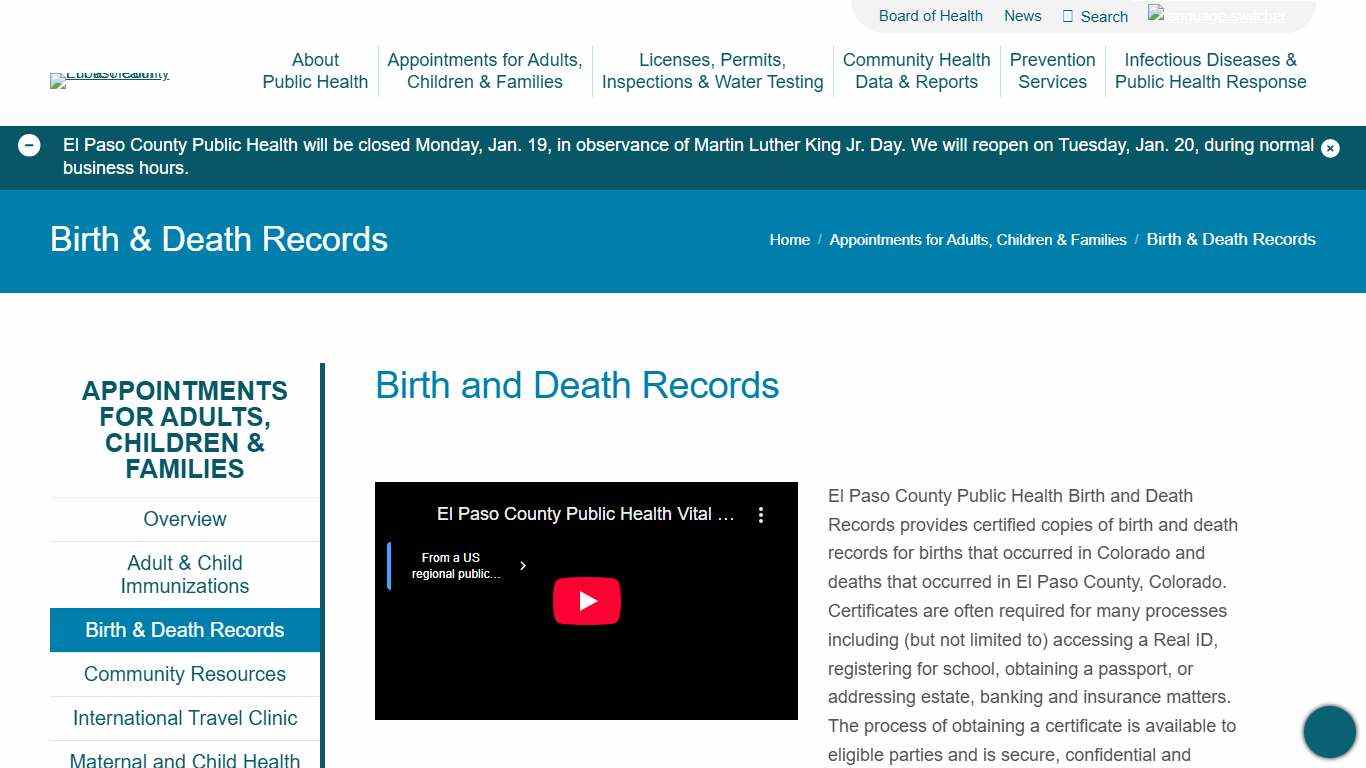Play the Vital Records YouTube video
1366x768 pixels.
[x=587, y=600]
